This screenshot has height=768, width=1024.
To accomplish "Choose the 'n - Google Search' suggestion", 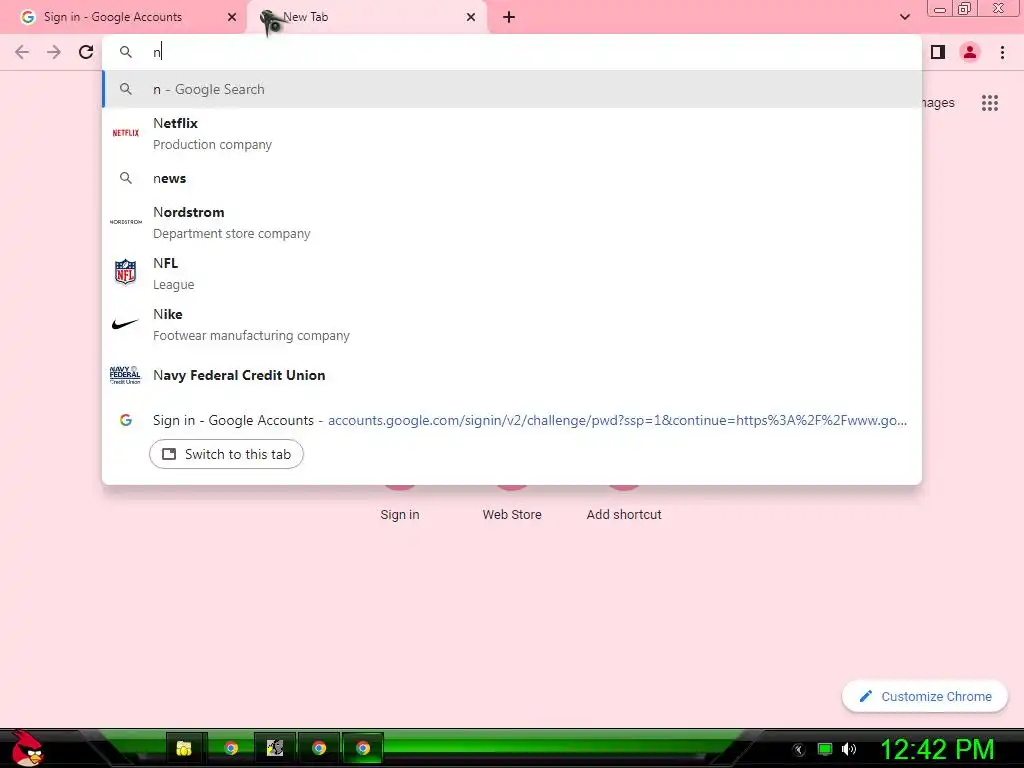I will point(512,89).
